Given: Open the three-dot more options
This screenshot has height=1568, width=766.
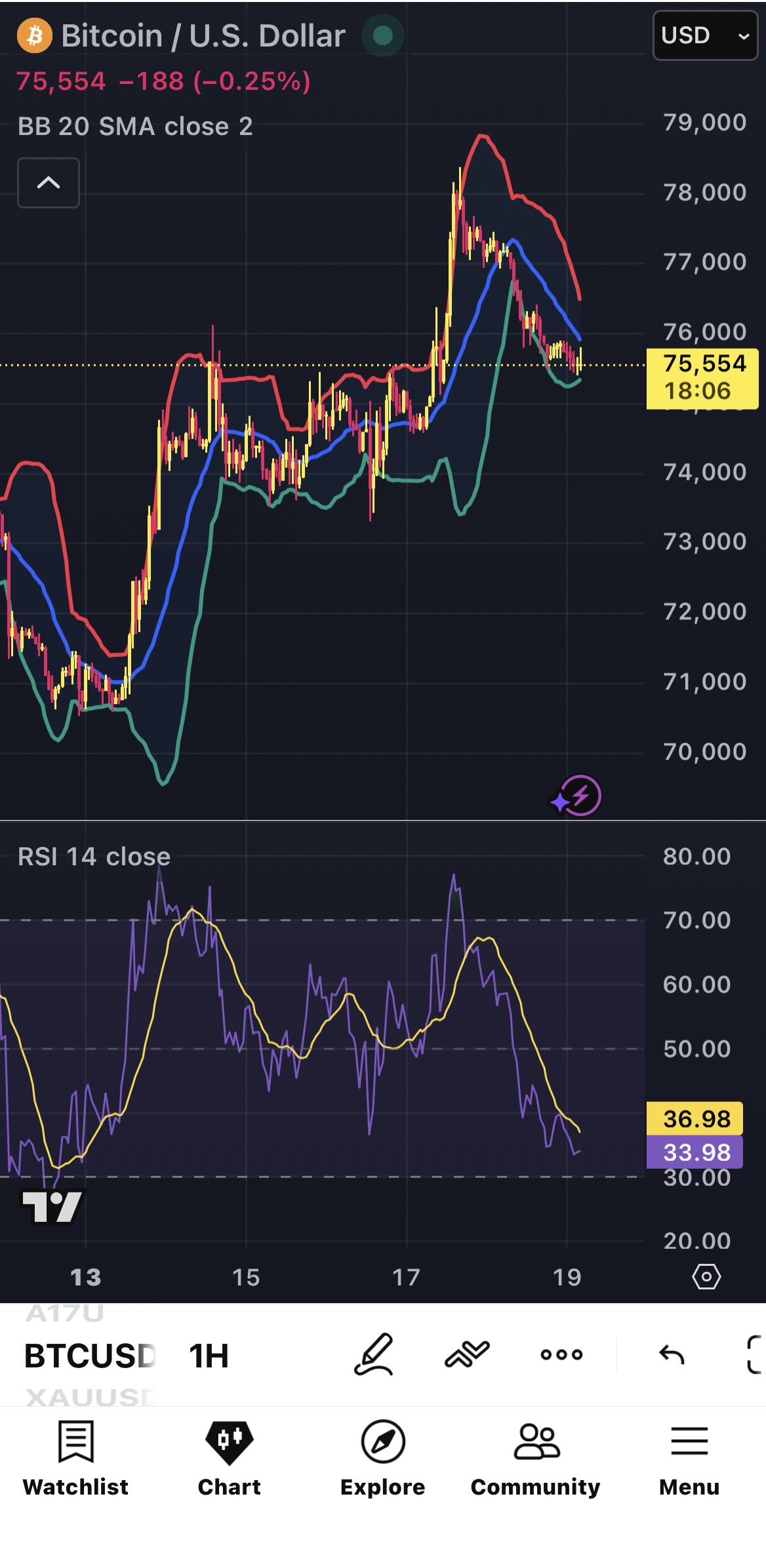Looking at the screenshot, I should (x=561, y=1354).
